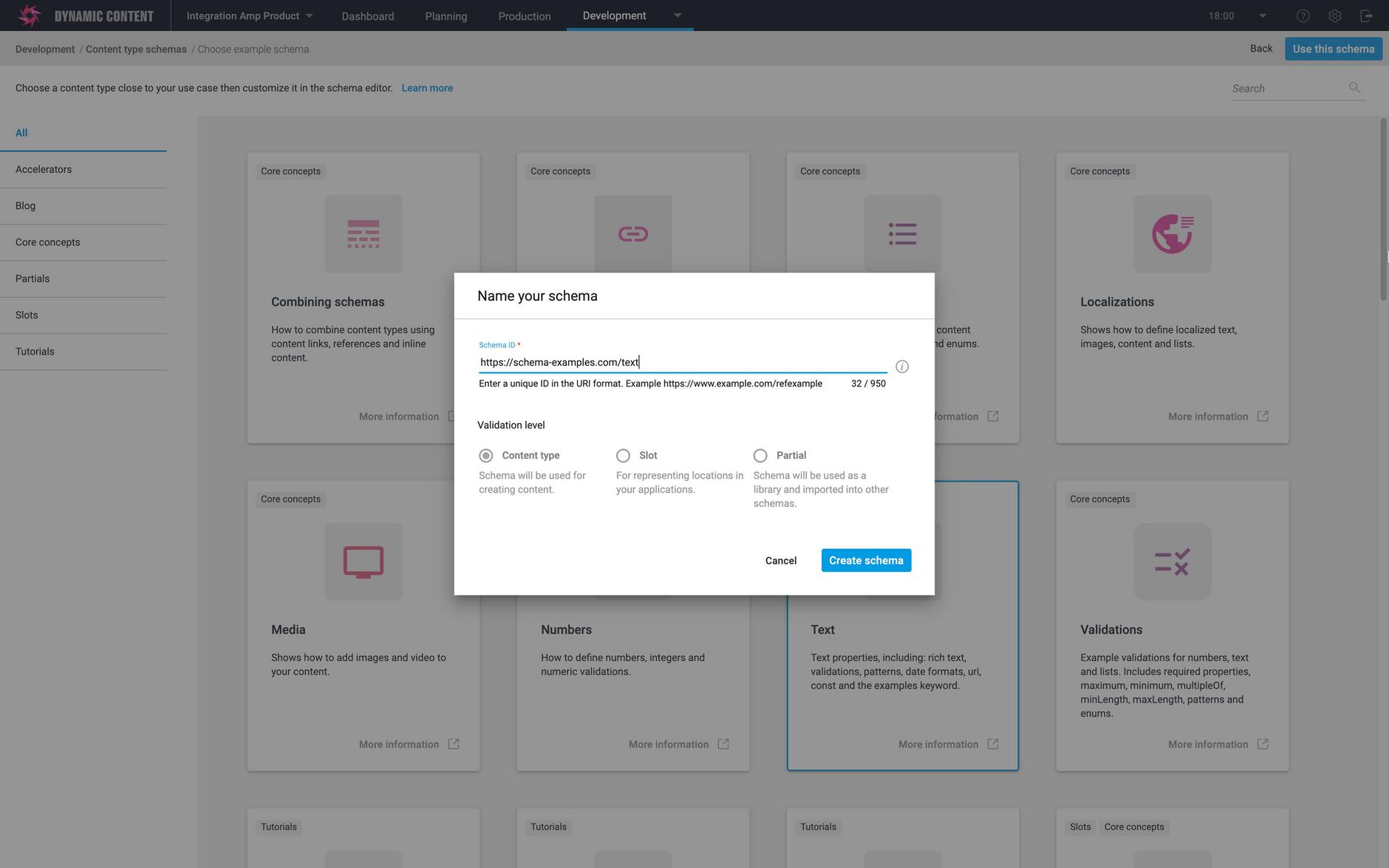Select the Slot validation level

click(x=623, y=456)
